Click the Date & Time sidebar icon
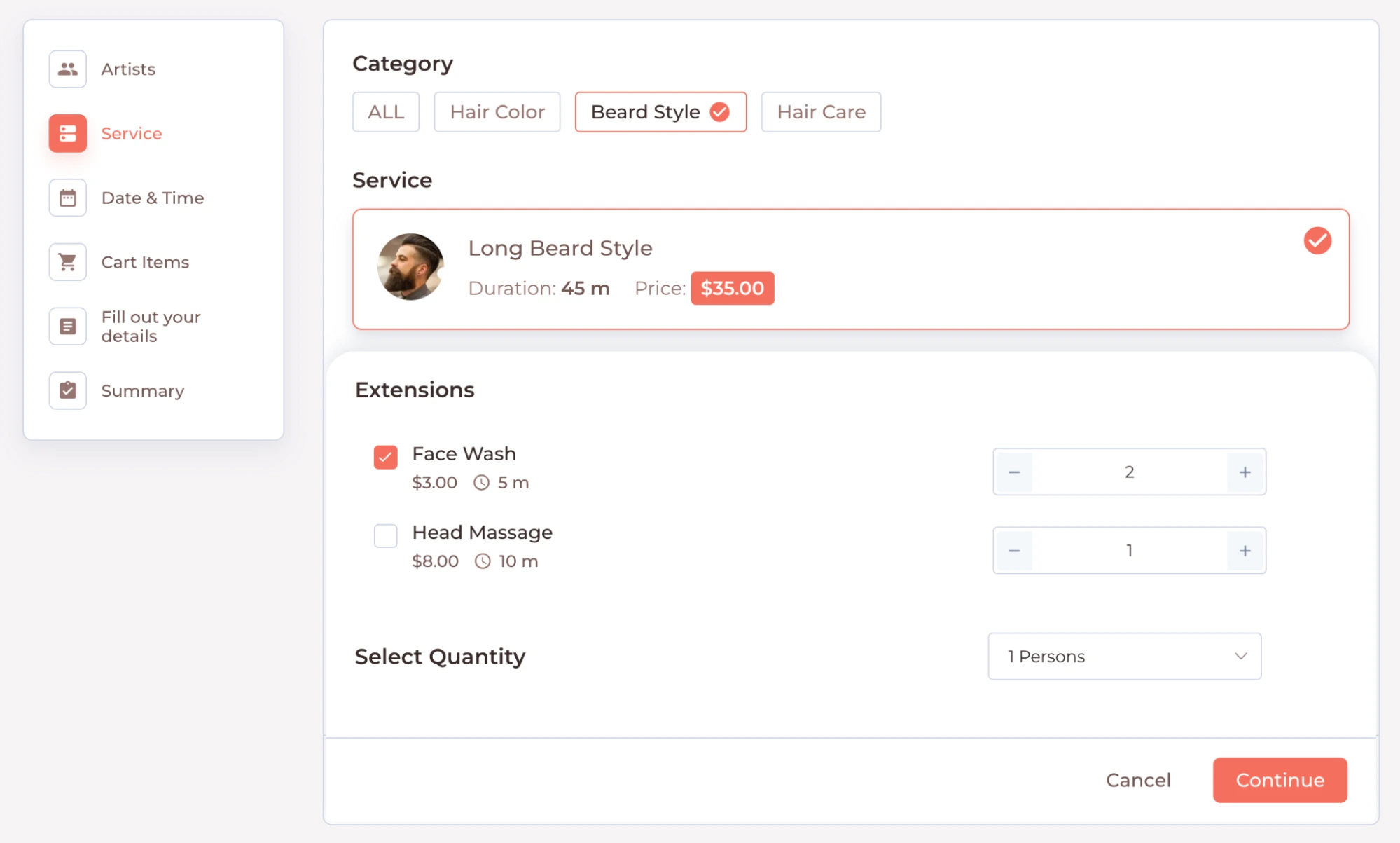 (x=67, y=198)
